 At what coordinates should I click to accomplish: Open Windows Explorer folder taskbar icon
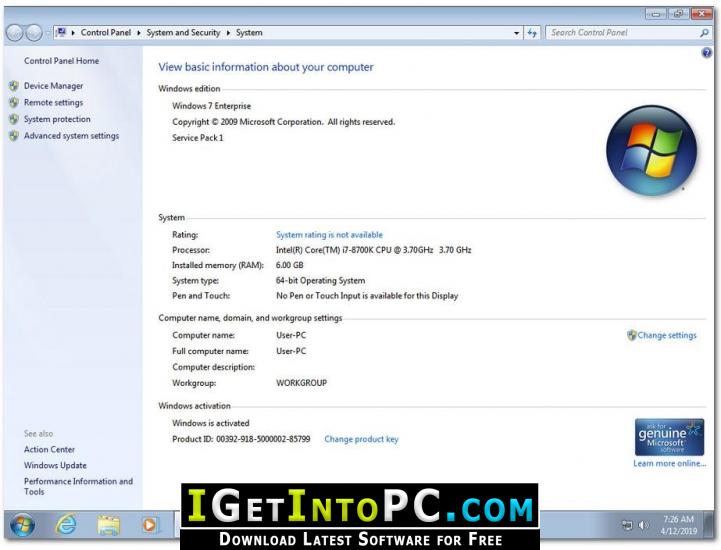(108, 525)
